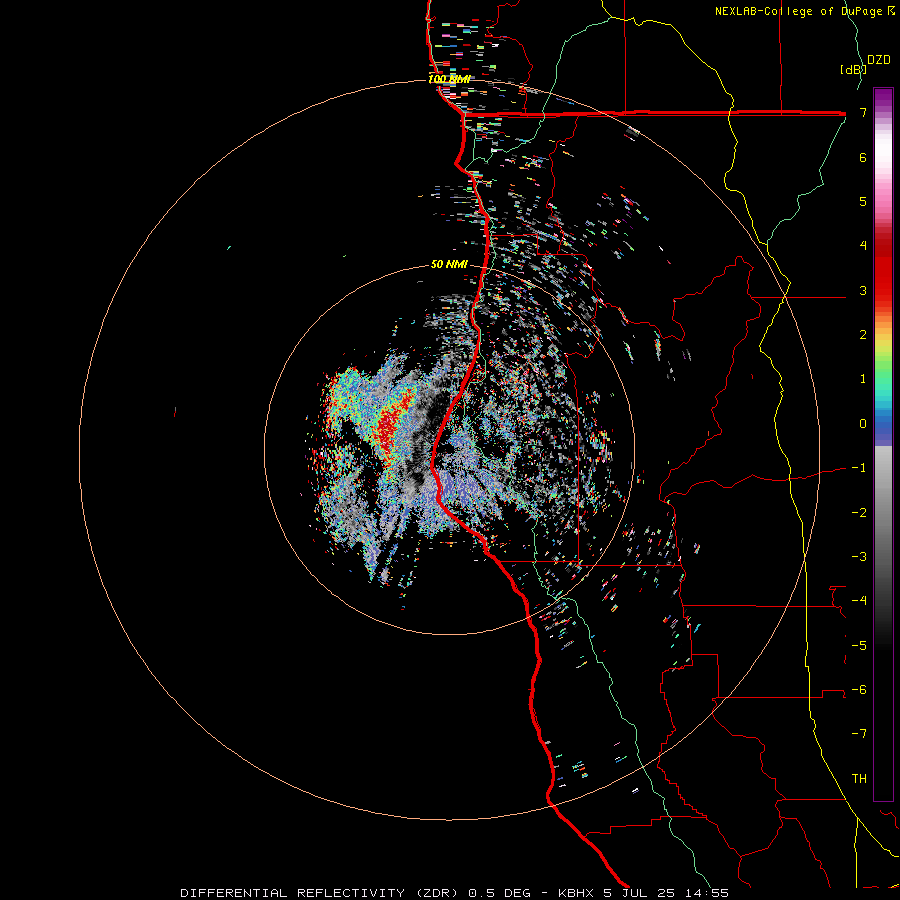
Task: Select the -6 value on the scale
Action: point(859,690)
